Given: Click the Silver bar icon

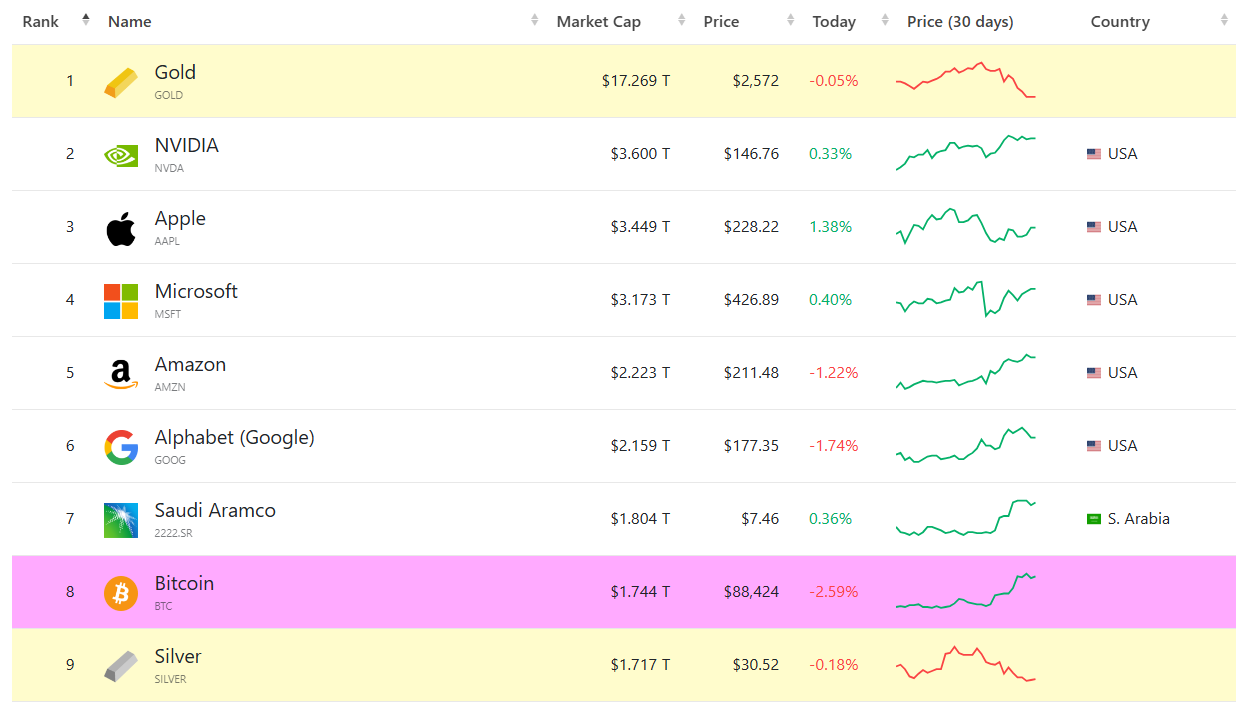Looking at the screenshot, I should click(x=121, y=666).
